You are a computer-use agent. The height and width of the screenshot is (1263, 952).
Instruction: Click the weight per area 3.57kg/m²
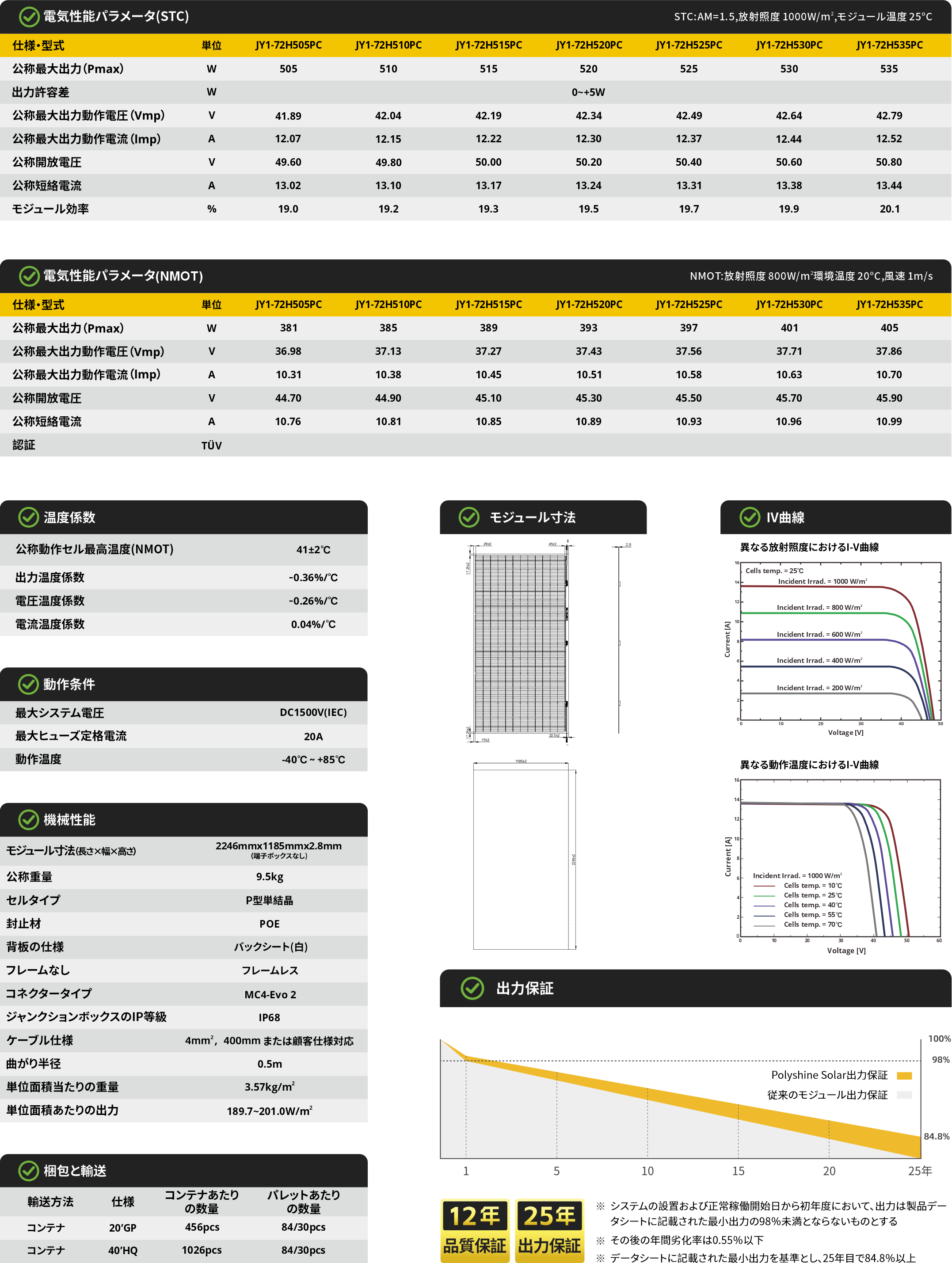pos(270,1087)
